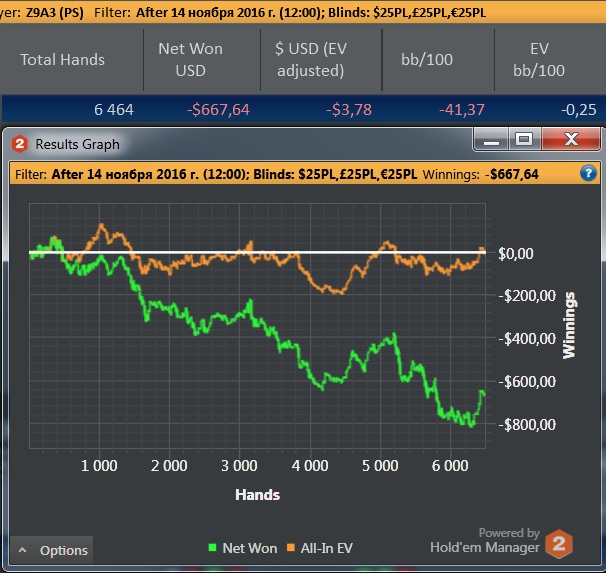Click the -$400,00 axis label

point(527,339)
